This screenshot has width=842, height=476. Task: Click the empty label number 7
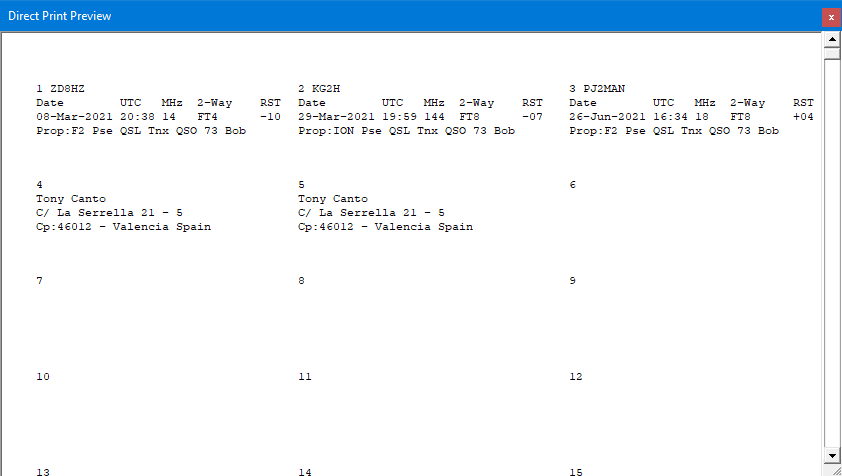[x=40, y=281]
